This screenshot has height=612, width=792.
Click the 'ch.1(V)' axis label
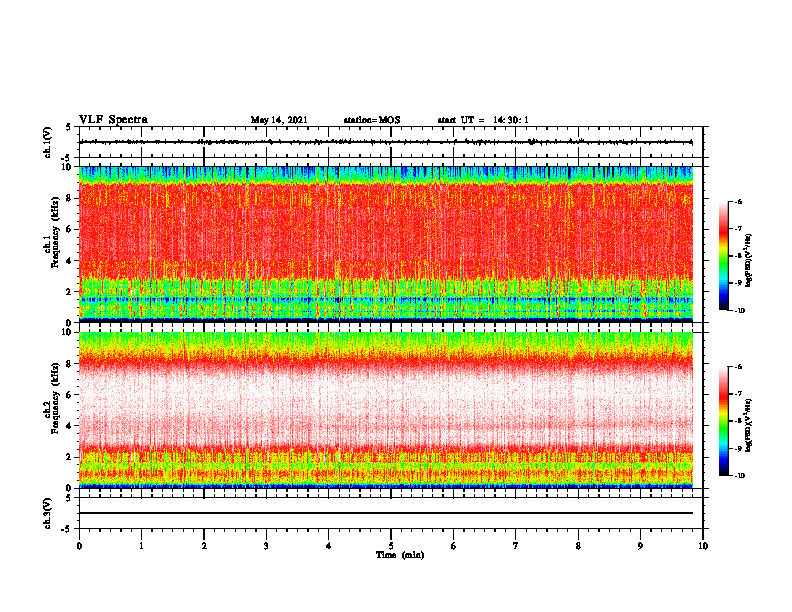pos(47,142)
